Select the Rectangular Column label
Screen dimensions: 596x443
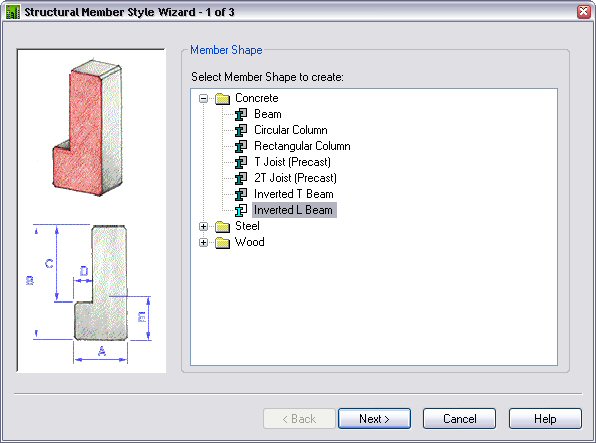tap(302, 146)
